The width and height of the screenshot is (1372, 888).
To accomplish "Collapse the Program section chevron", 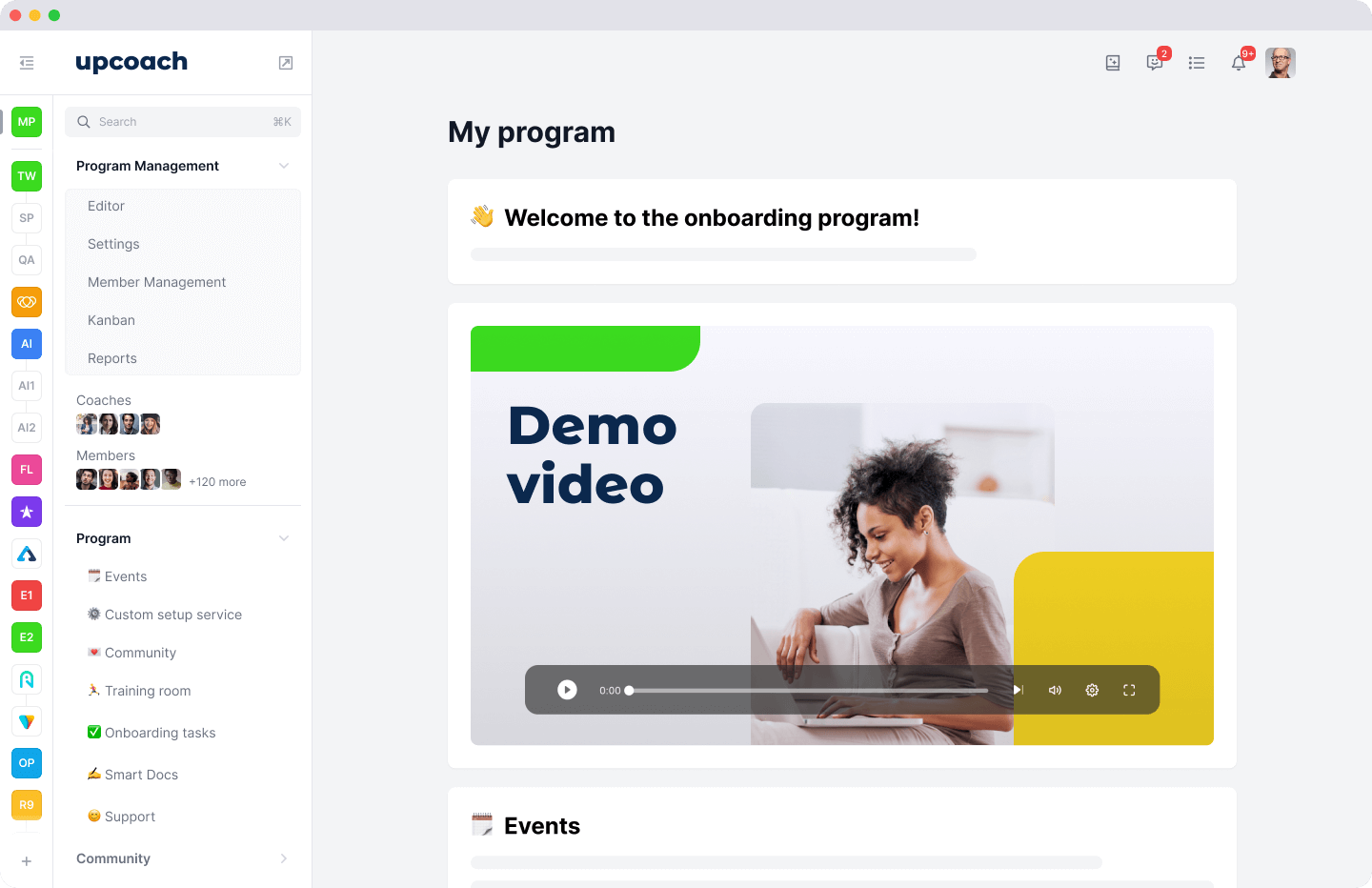I will [x=284, y=537].
